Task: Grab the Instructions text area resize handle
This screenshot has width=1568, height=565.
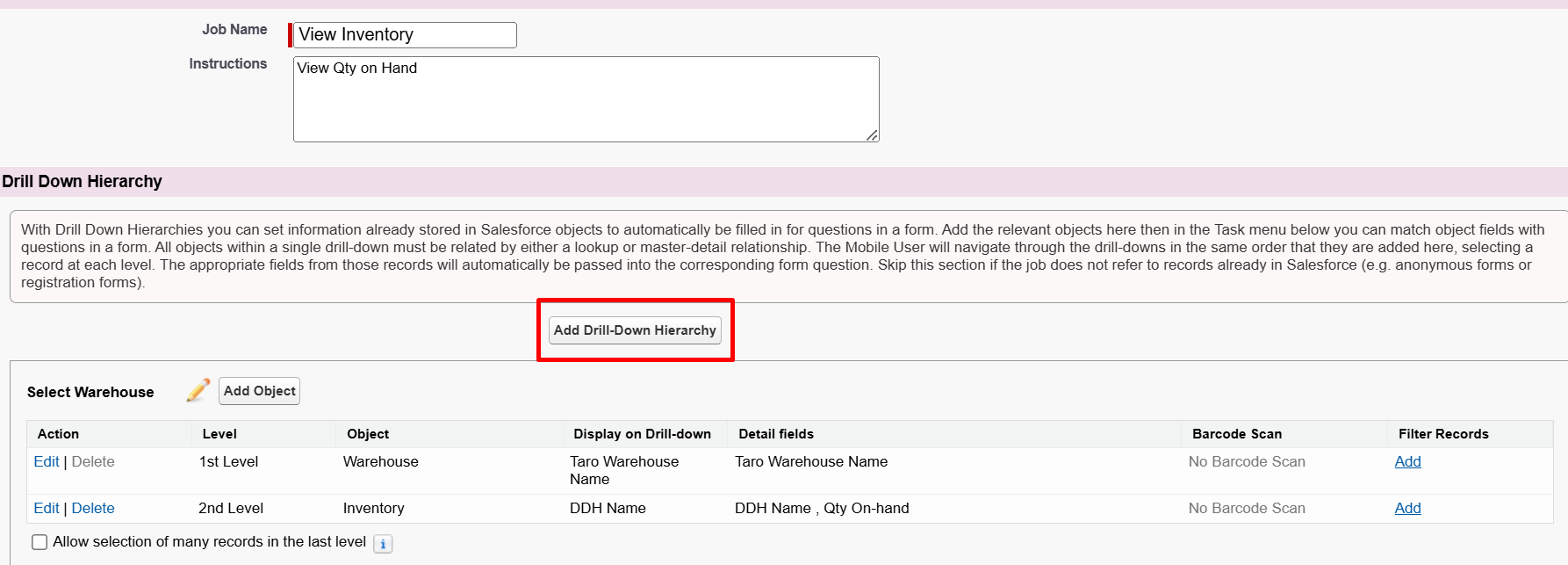Action: click(x=871, y=134)
